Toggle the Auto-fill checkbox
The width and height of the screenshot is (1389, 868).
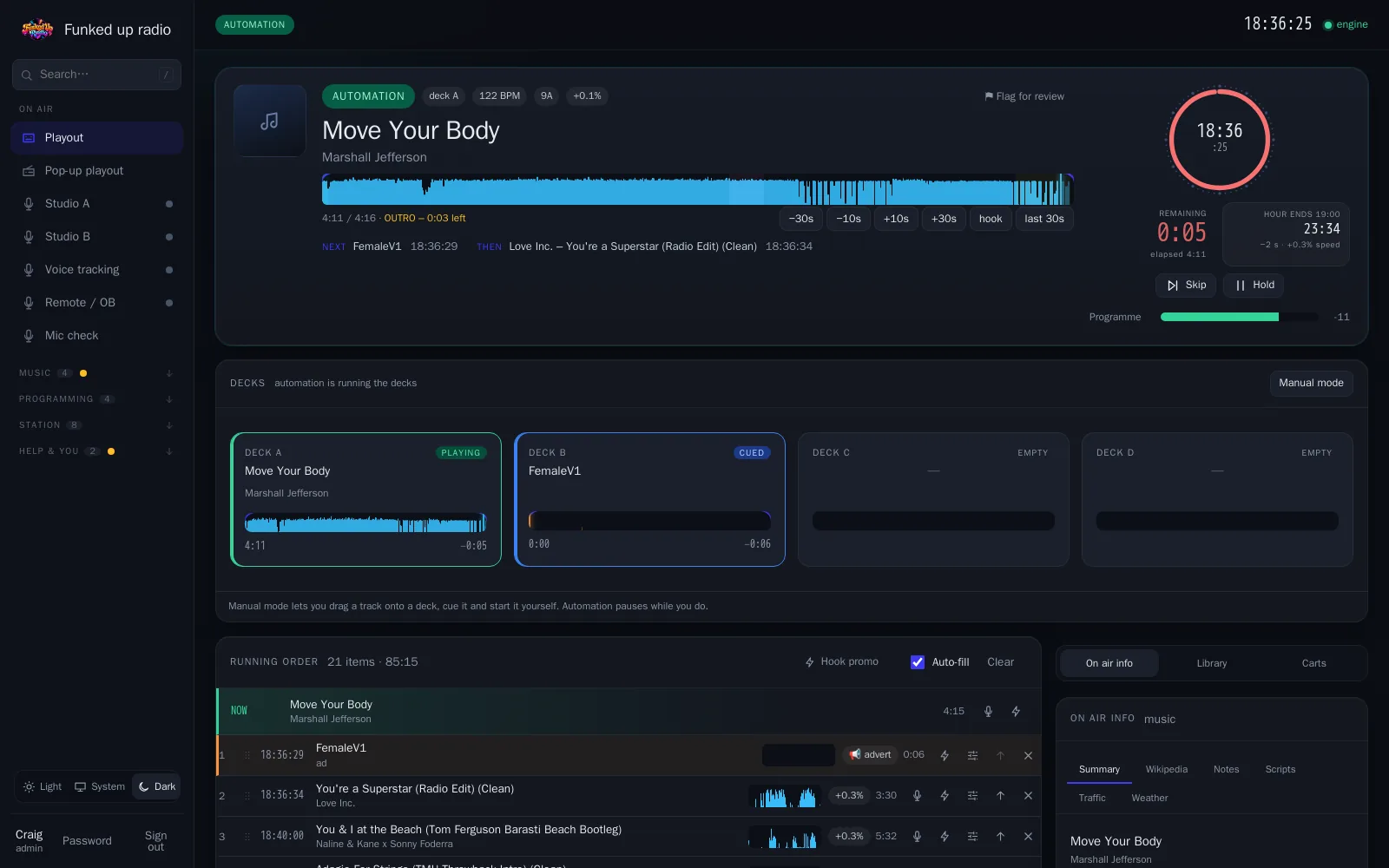pyautogui.click(x=918, y=662)
